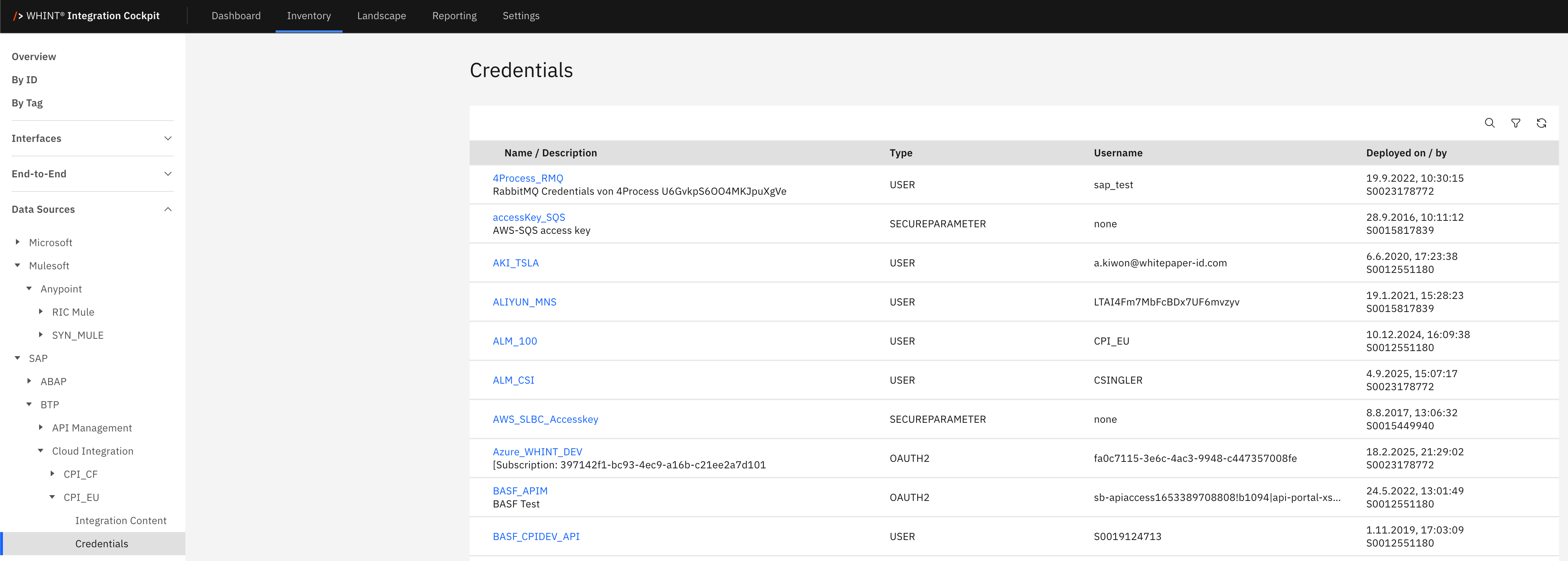Collapse the Mulesoft tree node arrow
This screenshot has height=561, width=1568.
click(18, 265)
